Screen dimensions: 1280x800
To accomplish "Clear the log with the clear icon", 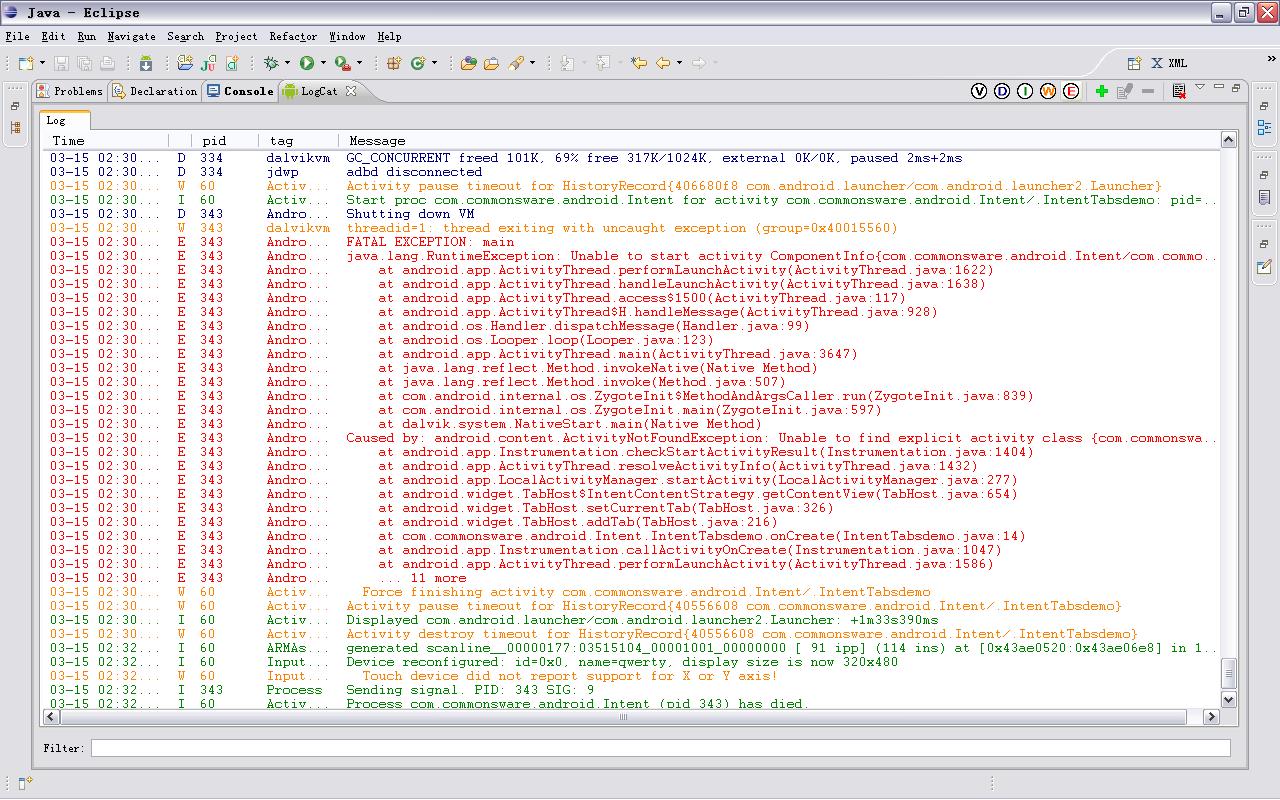I will pos(1179,91).
